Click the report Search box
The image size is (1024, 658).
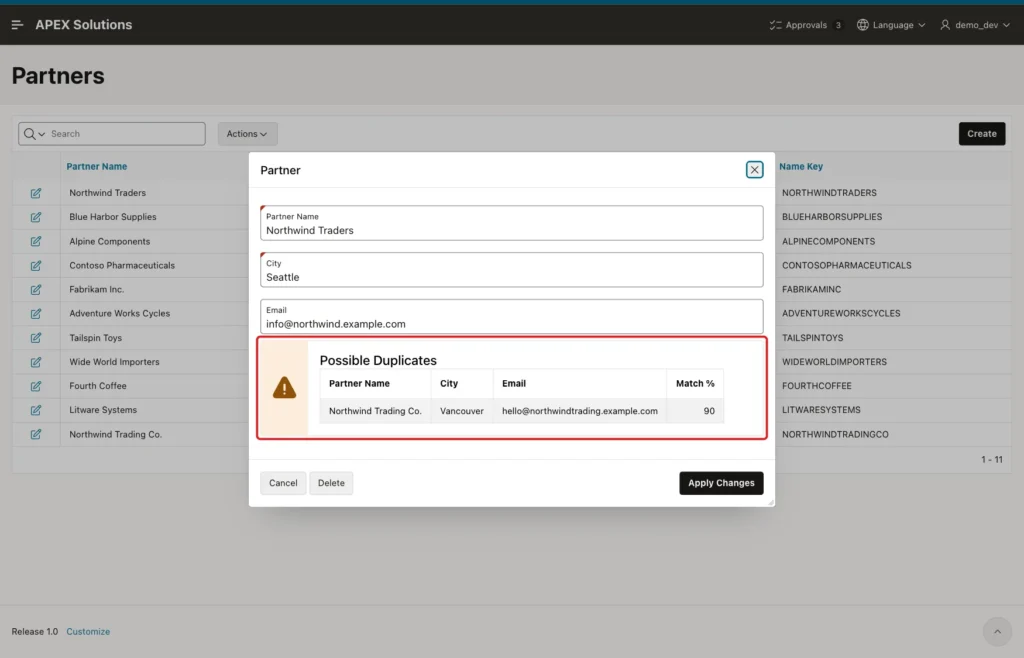click(126, 134)
